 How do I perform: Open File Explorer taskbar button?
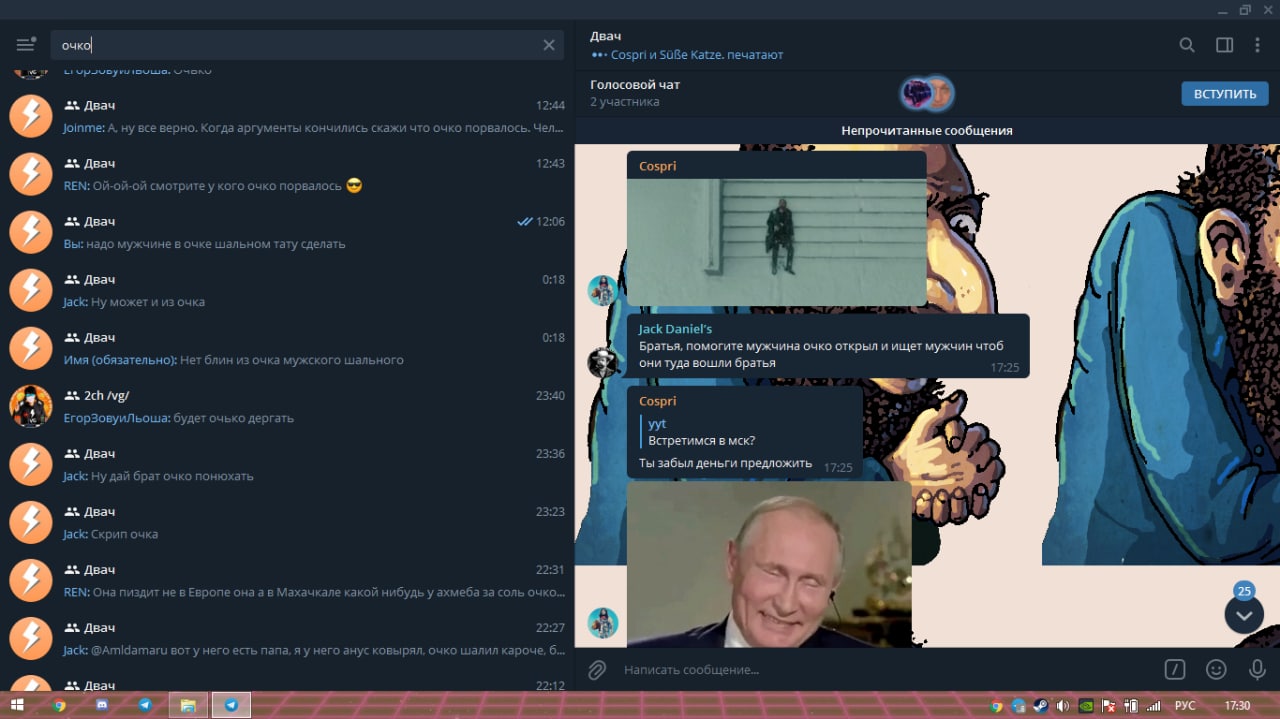(x=188, y=705)
